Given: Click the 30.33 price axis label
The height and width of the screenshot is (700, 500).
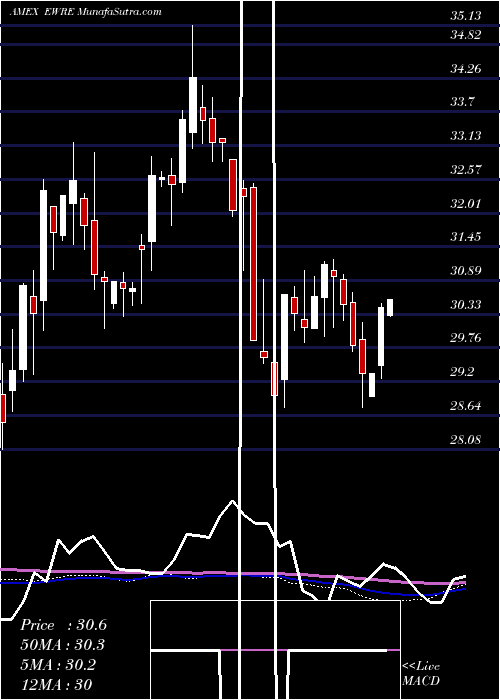Looking at the screenshot, I should pos(466,304).
